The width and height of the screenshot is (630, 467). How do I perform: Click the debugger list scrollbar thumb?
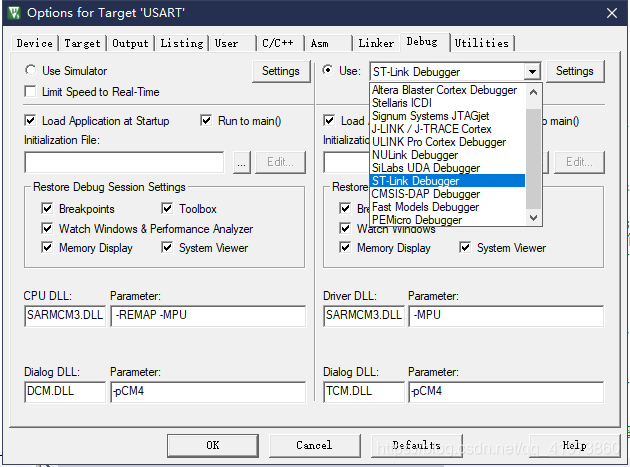coord(533,159)
